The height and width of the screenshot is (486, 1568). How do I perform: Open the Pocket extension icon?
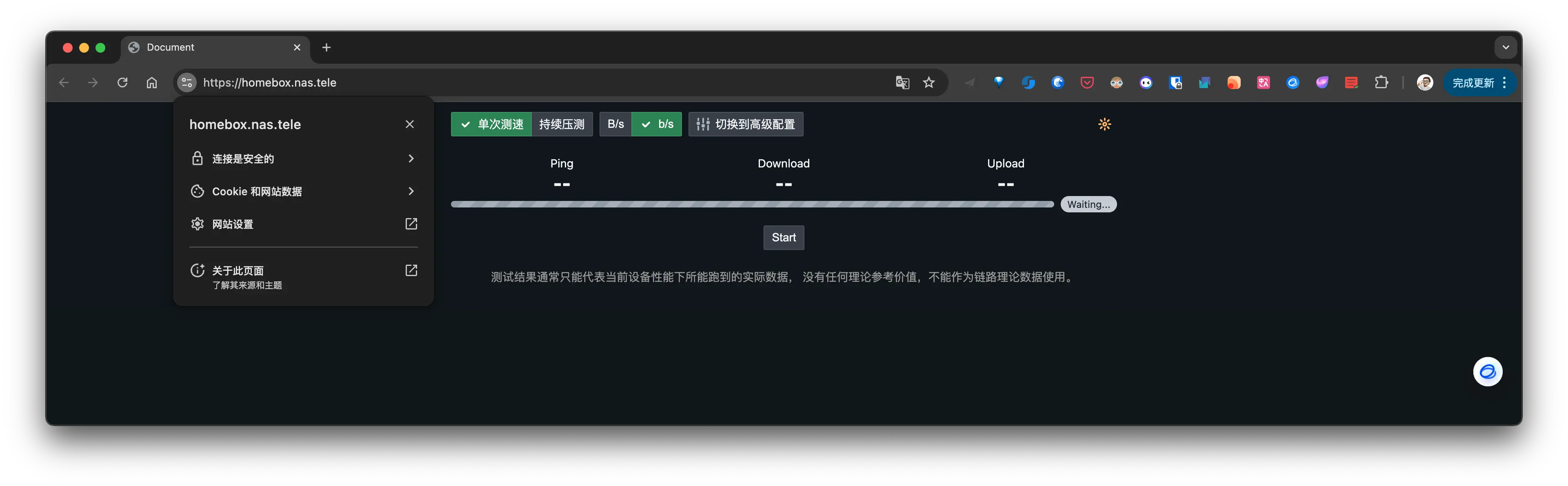click(x=1086, y=82)
